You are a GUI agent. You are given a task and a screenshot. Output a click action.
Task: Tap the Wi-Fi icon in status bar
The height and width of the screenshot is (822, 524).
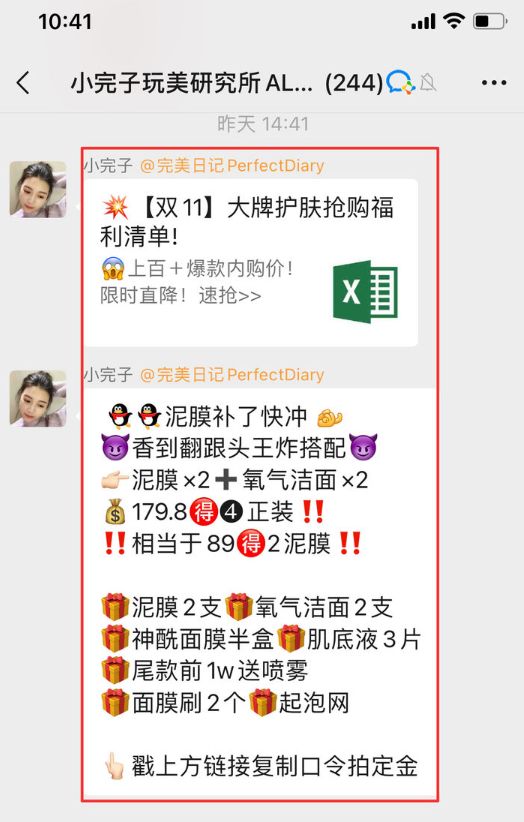point(454,21)
